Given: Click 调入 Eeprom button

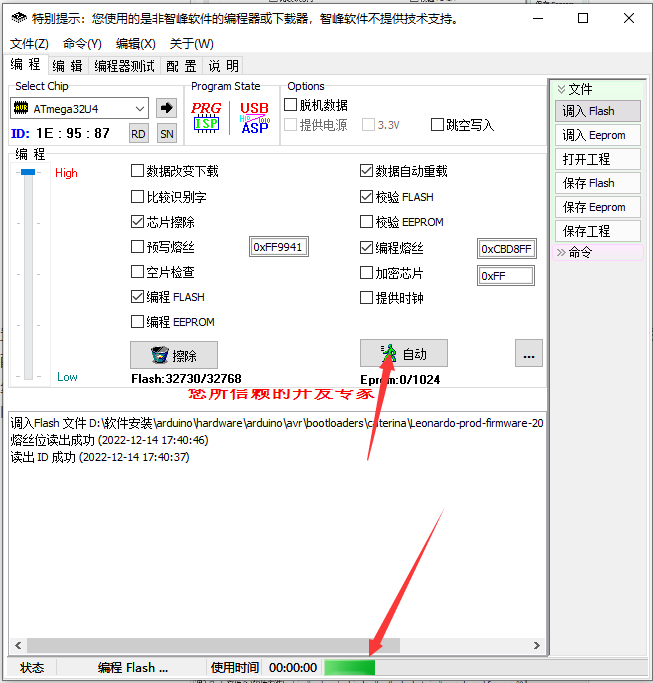Looking at the screenshot, I should [x=598, y=135].
